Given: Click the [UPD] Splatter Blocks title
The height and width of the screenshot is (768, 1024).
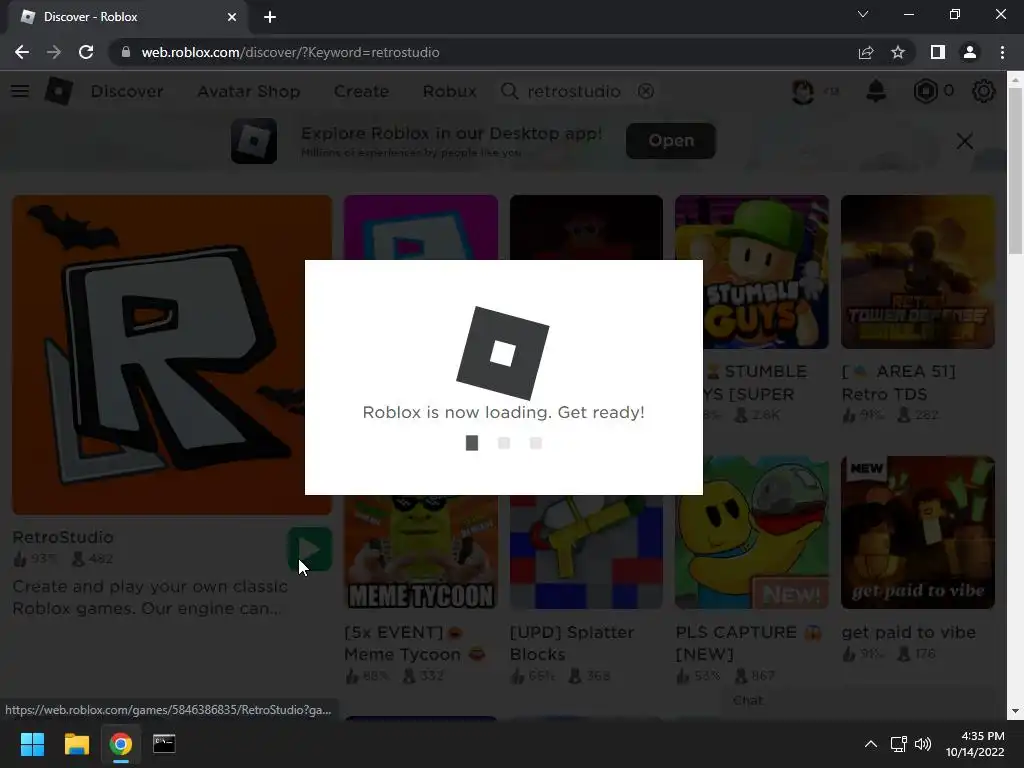Looking at the screenshot, I should [x=571, y=643].
